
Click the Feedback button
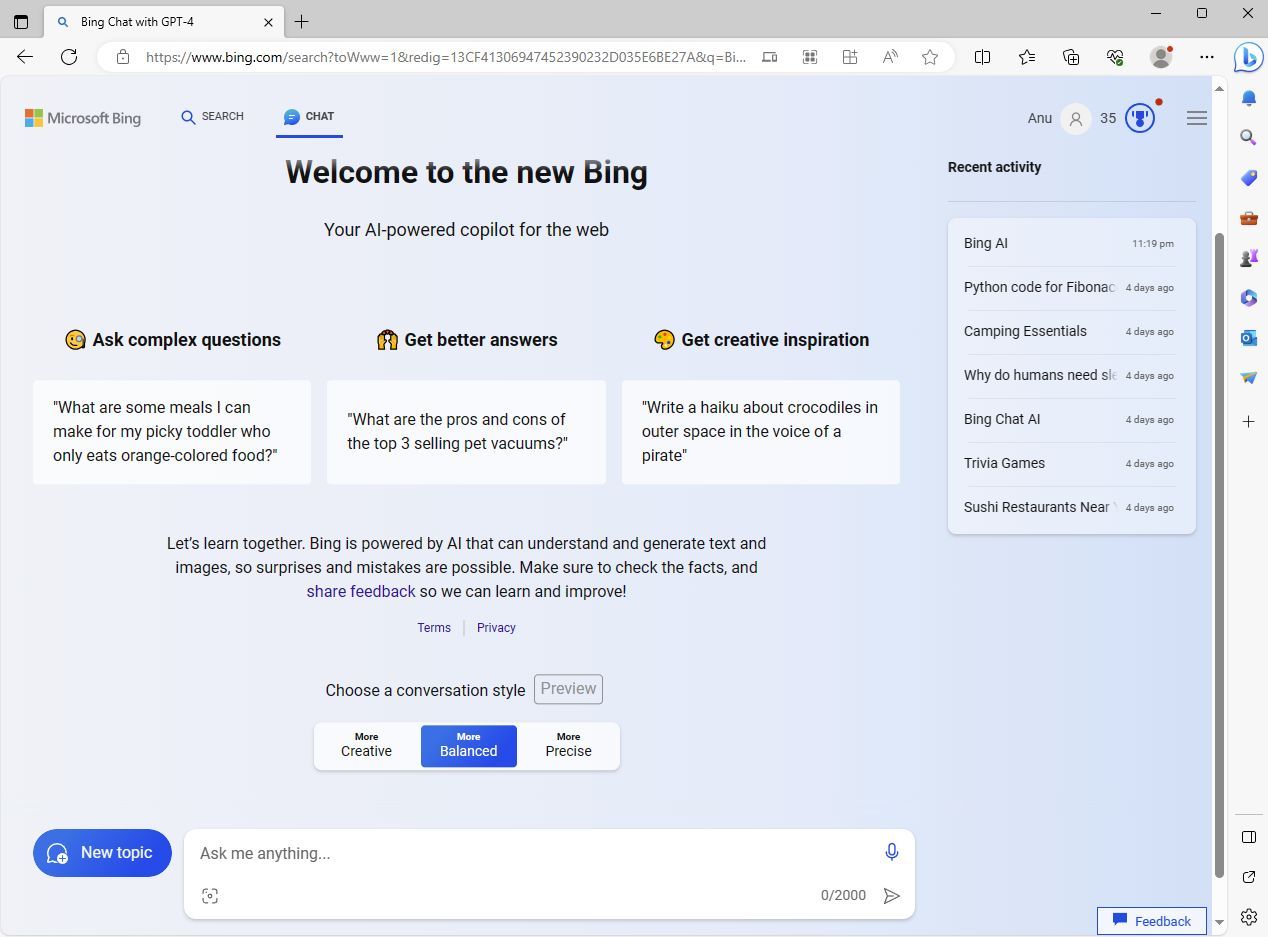1151,920
